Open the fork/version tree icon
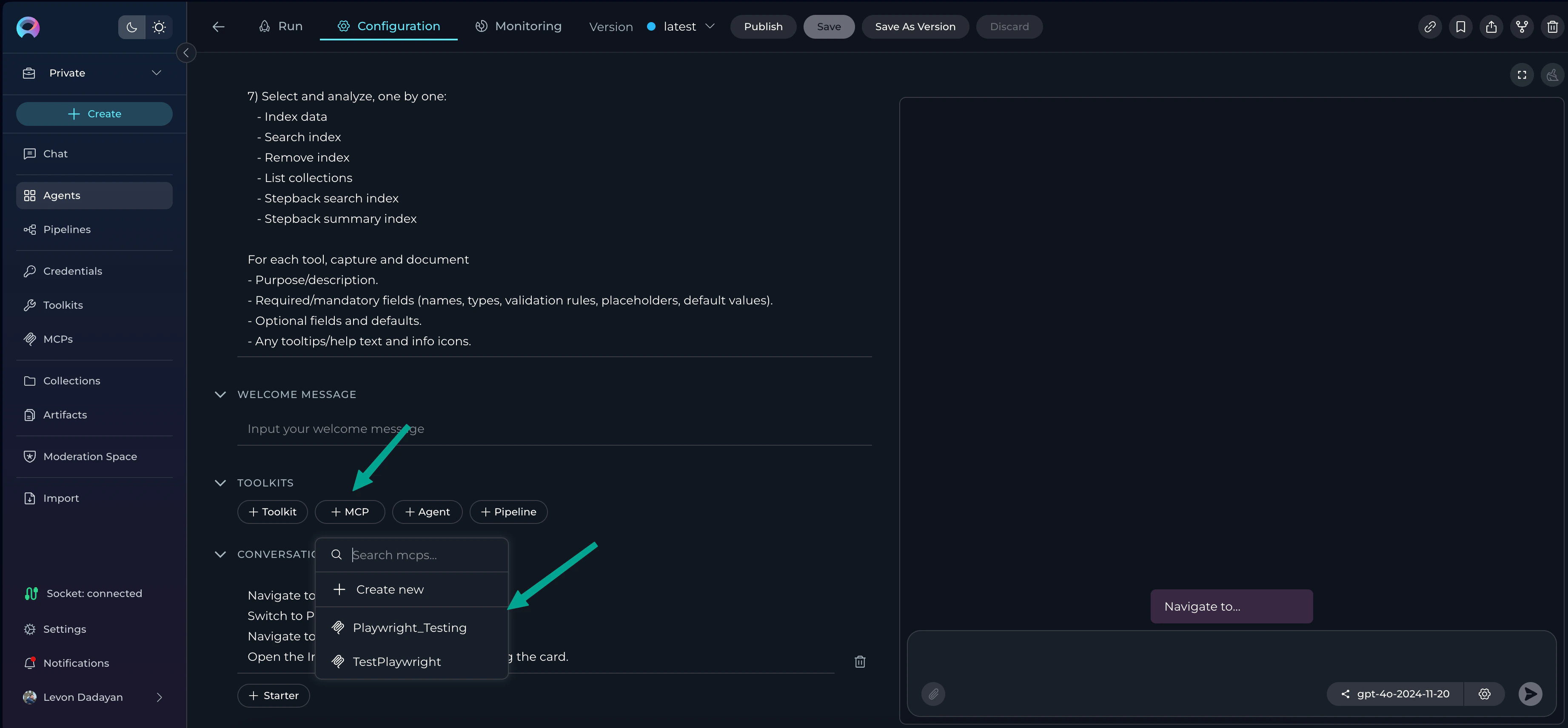This screenshot has height=728, width=1568. [1522, 26]
